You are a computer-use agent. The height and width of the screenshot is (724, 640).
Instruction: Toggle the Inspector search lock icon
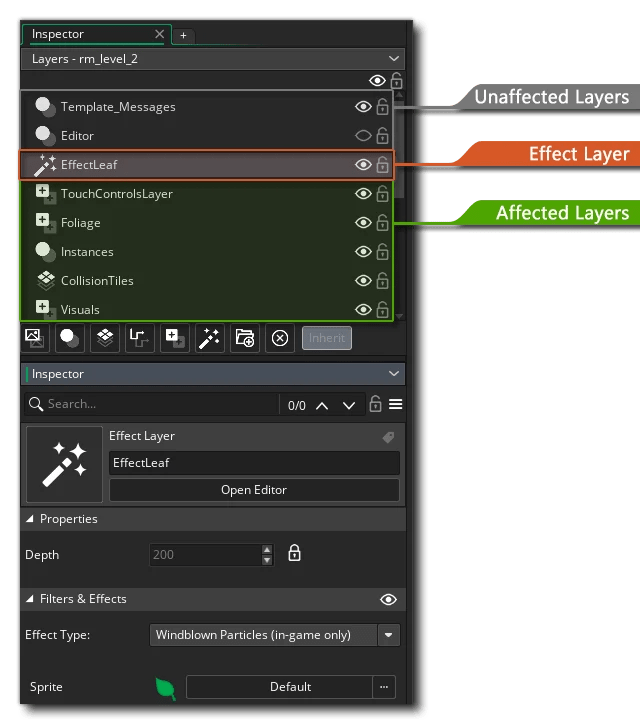[375, 404]
